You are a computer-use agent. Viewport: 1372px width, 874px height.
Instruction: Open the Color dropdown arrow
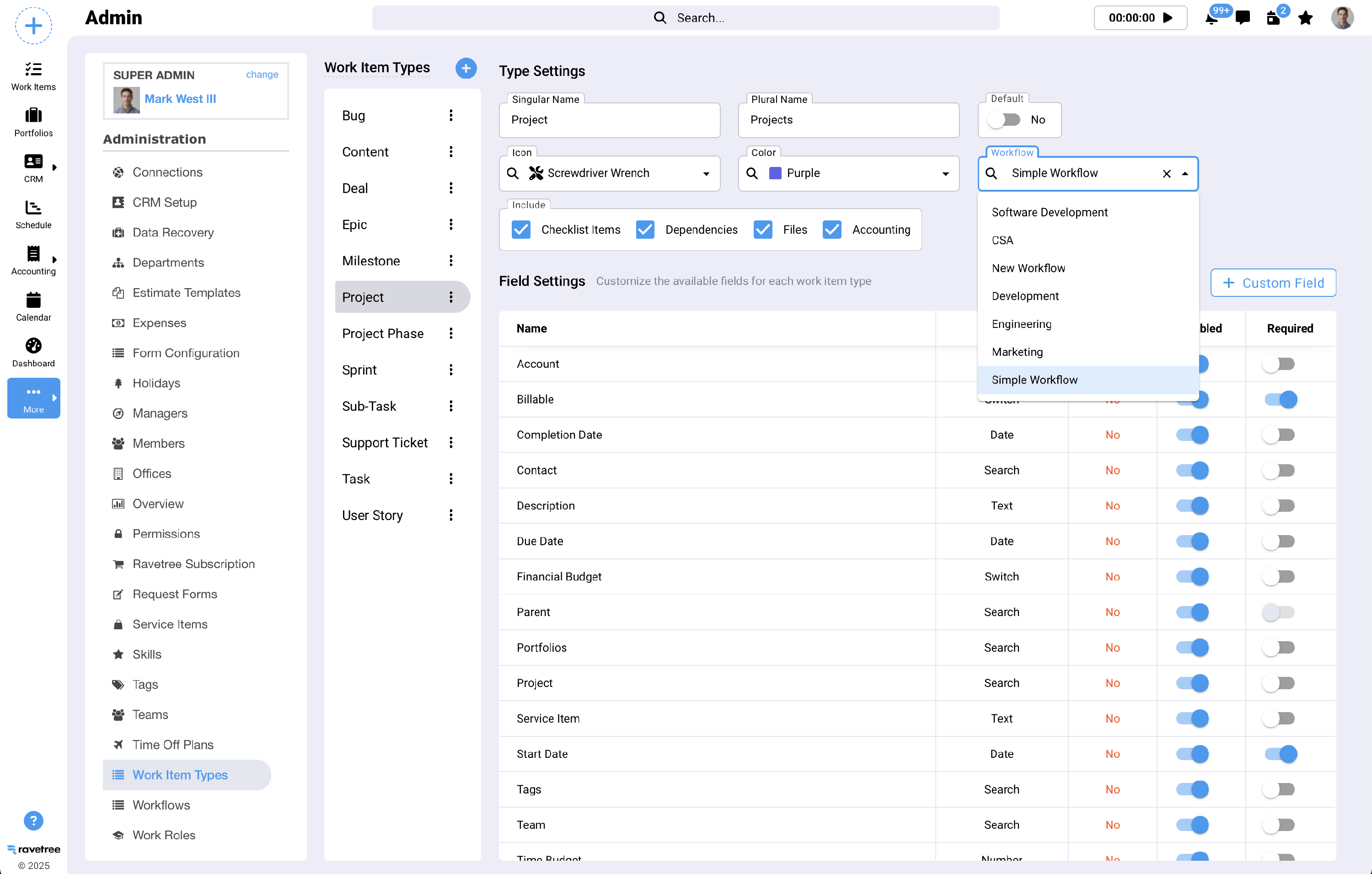tap(945, 174)
